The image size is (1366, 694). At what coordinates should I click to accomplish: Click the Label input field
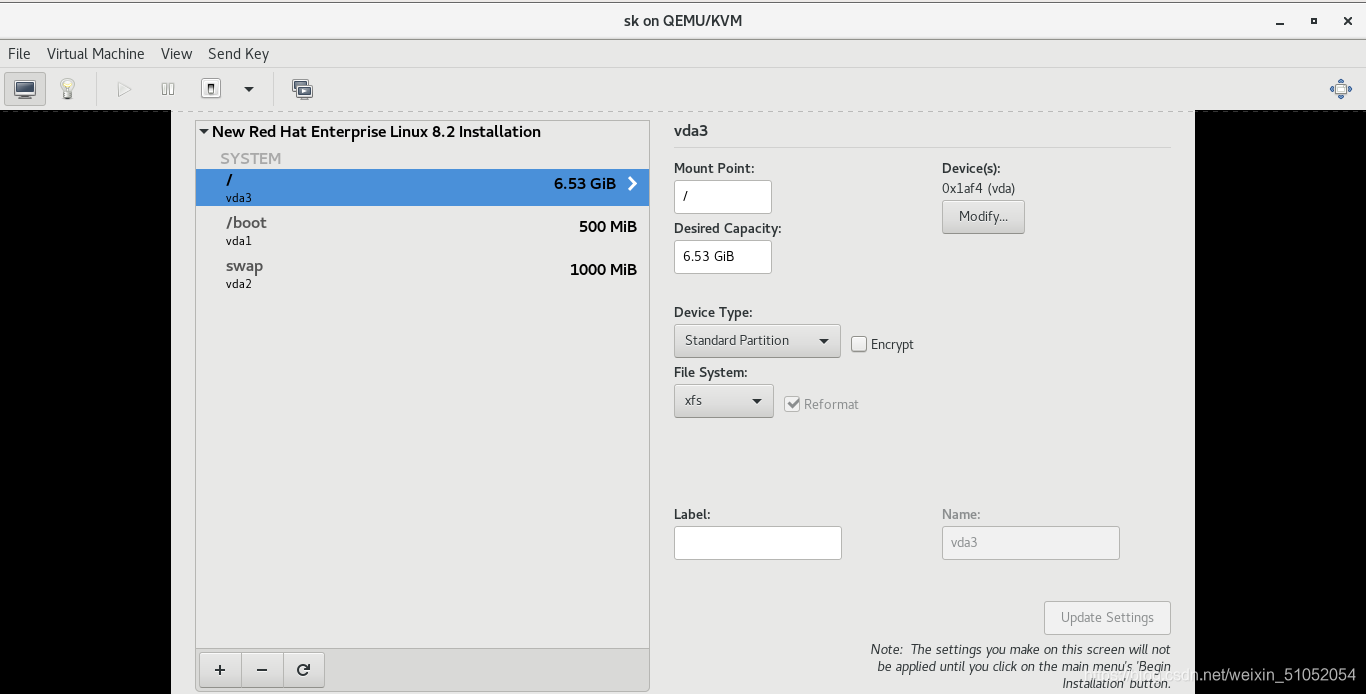(x=758, y=543)
